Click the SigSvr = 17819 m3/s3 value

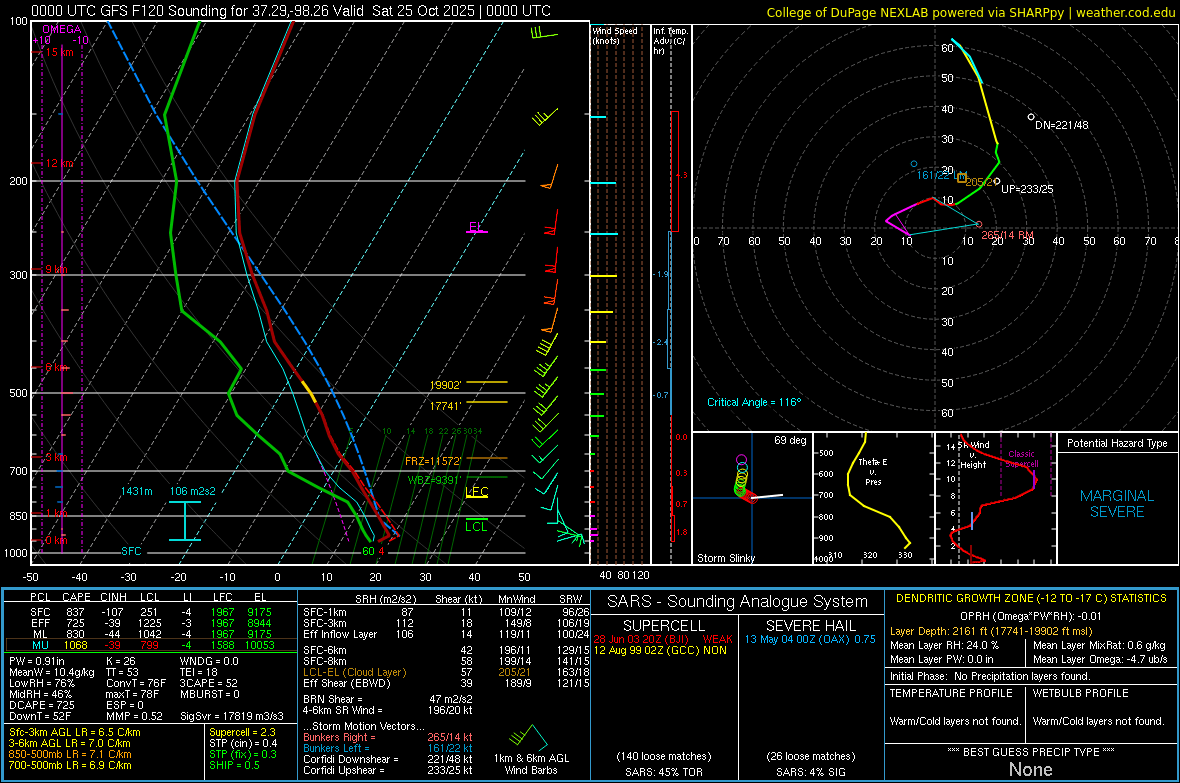[232, 716]
